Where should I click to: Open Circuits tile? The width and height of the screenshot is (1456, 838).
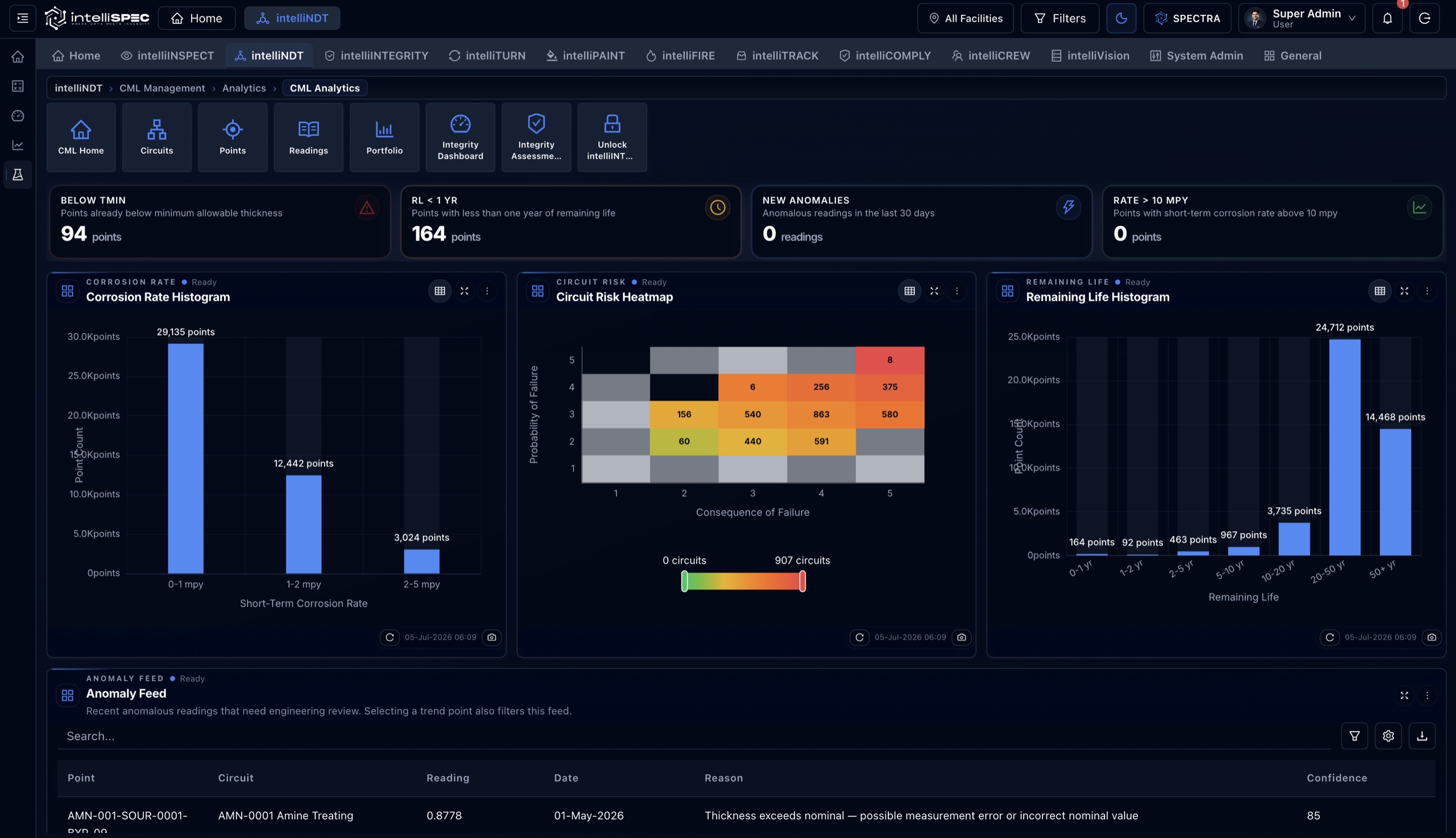click(156, 138)
